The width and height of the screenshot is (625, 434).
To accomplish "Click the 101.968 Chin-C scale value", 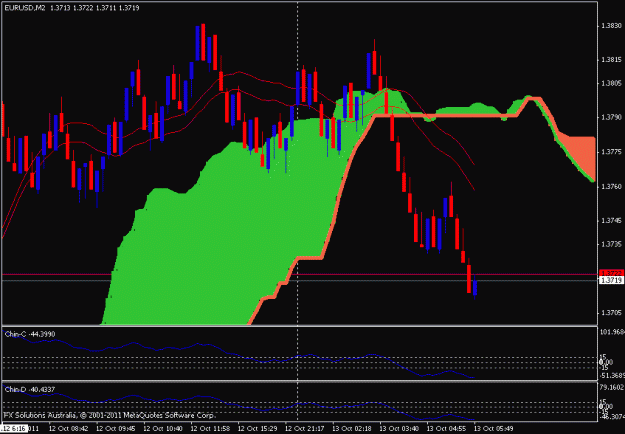I will point(612,332).
